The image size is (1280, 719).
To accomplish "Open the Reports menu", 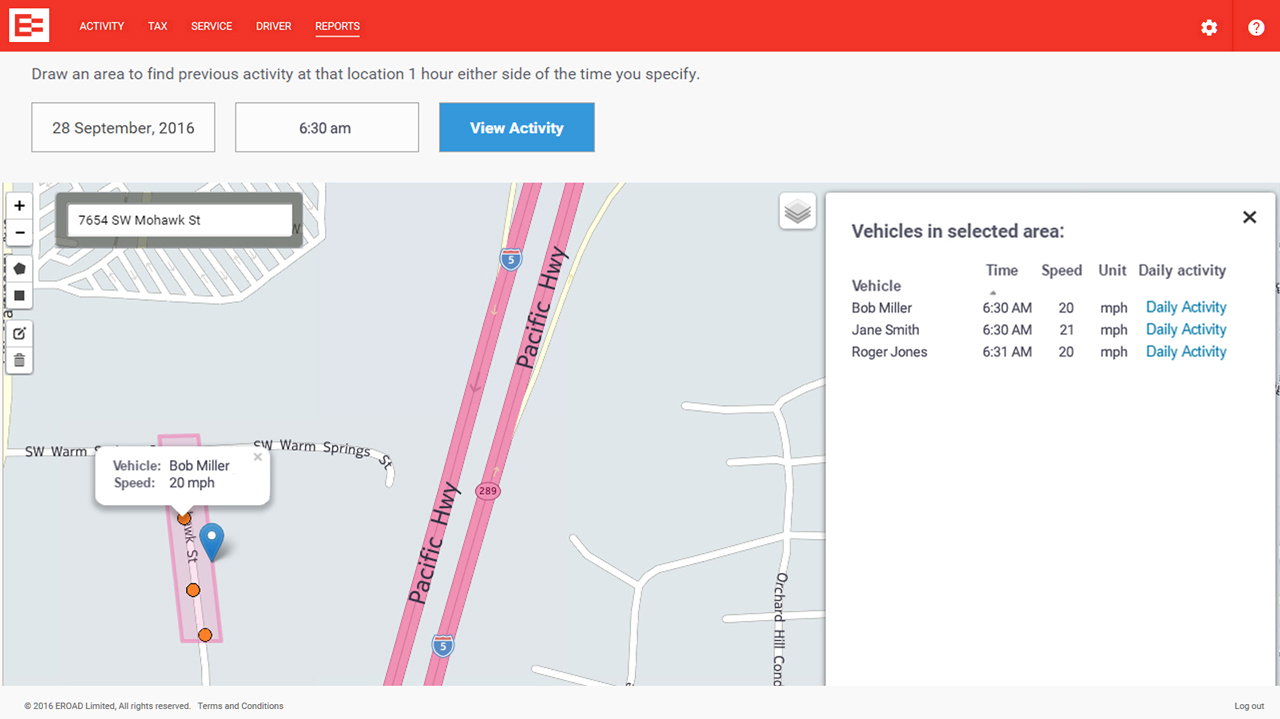I will (x=337, y=26).
